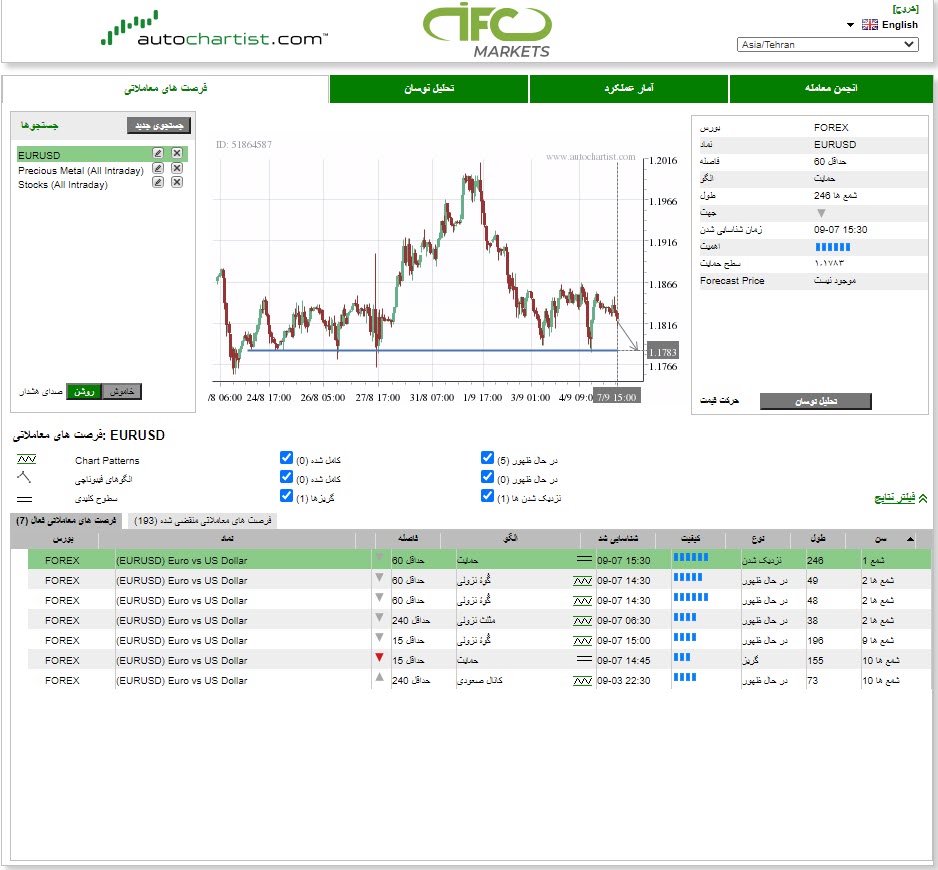Viewport: 938px width, 870px height.
Task: Click direction arrow in the details panel
Action: 821,213
